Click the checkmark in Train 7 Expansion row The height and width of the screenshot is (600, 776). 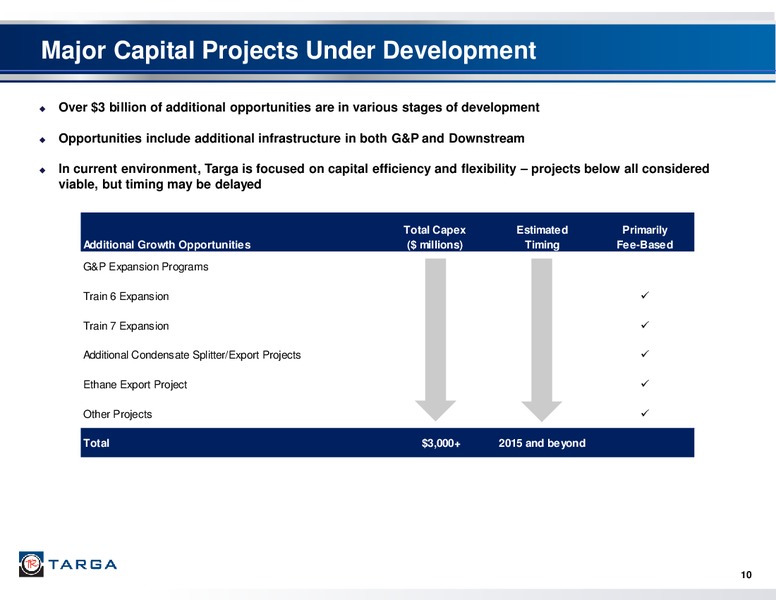pos(645,325)
